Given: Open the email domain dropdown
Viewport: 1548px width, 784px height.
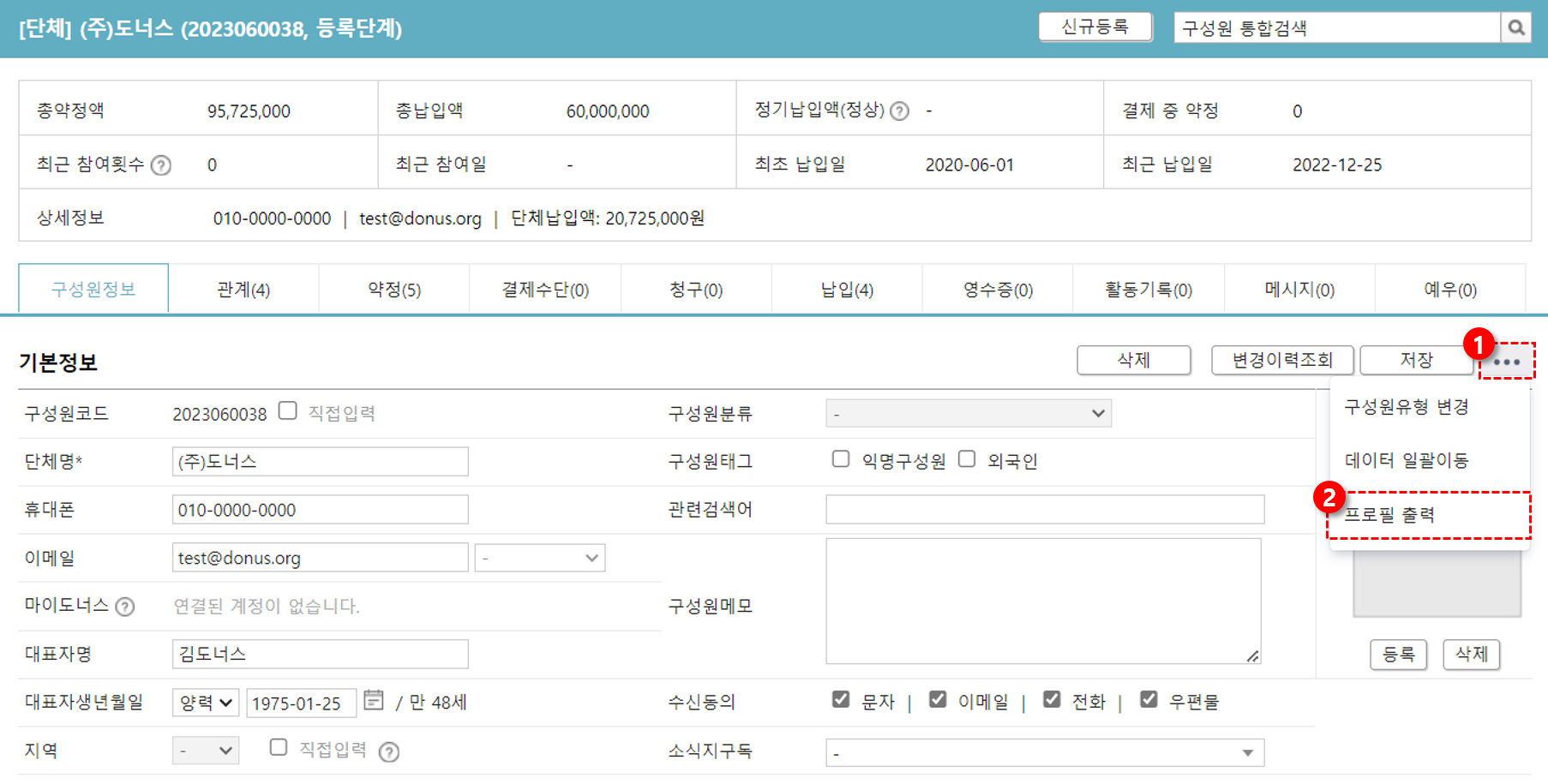Looking at the screenshot, I should point(540,558).
